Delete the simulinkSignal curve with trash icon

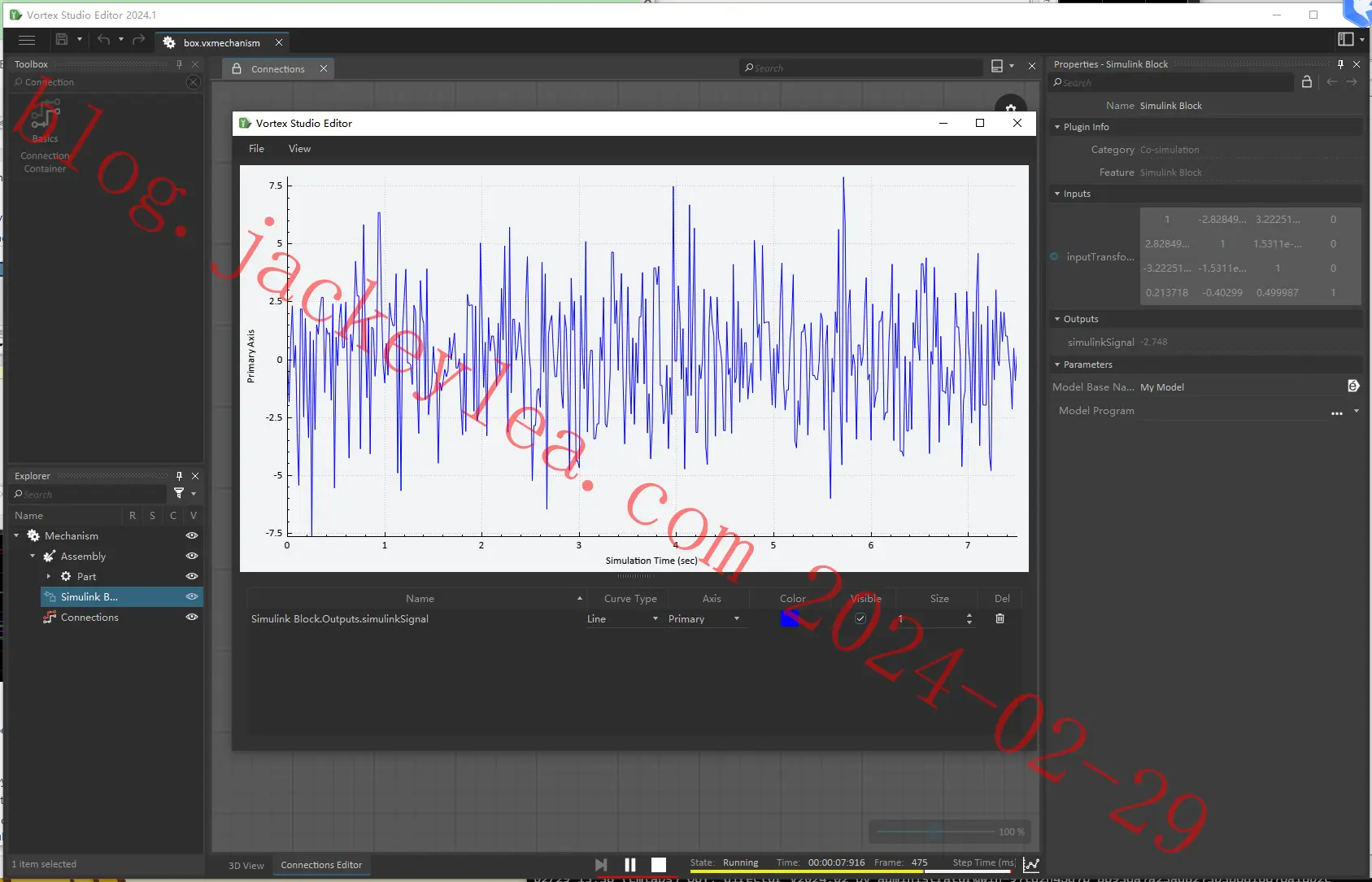(1000, 618)
